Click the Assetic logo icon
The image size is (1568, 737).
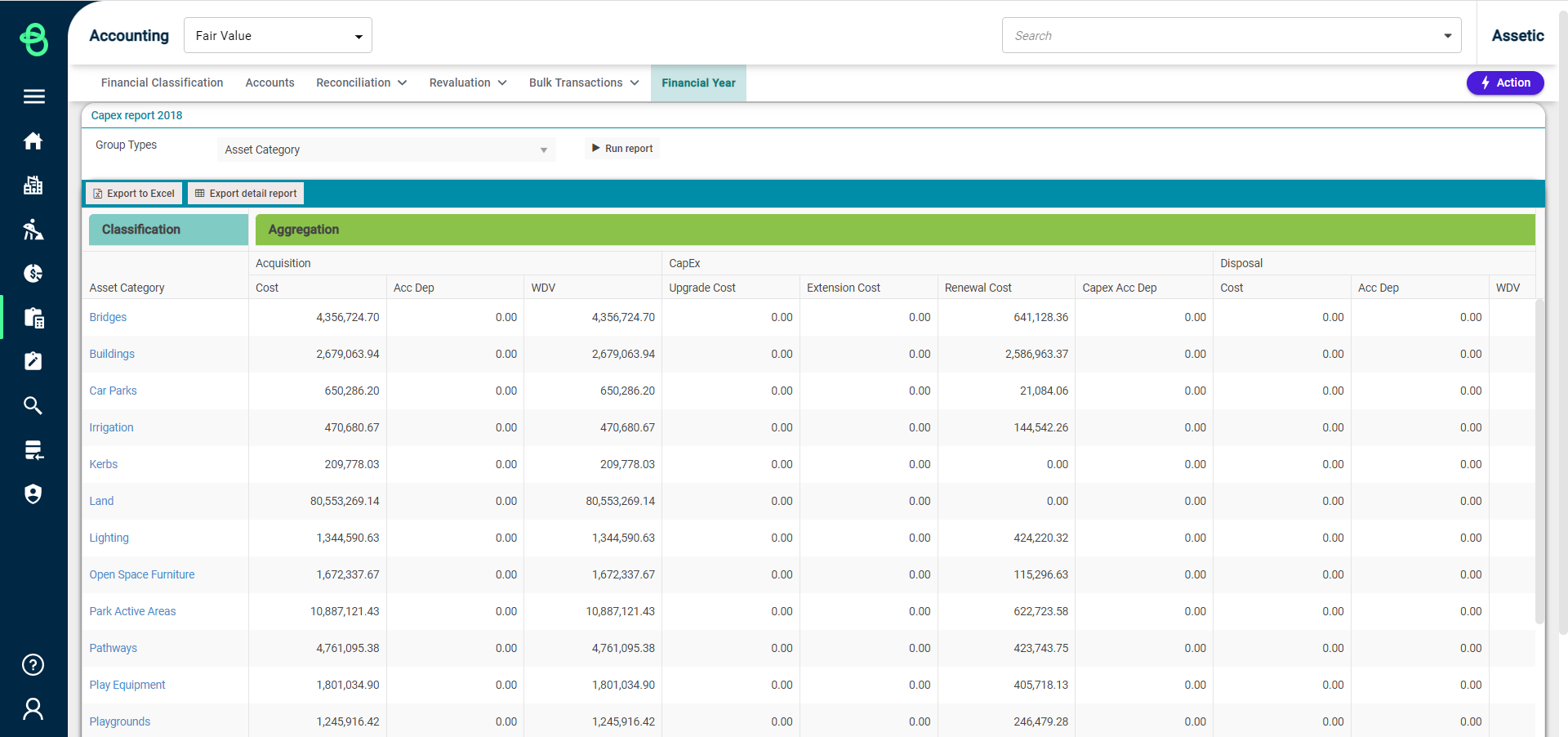tap(33, 38)
